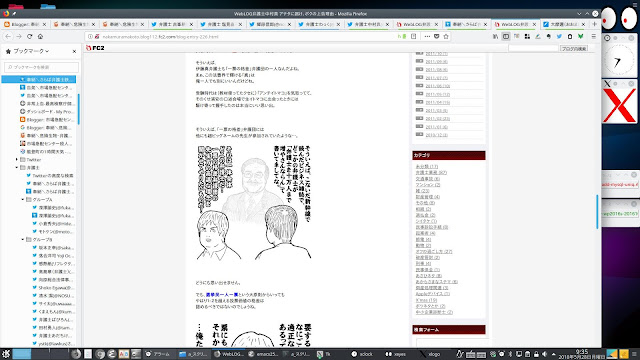Image resolution: width=640 pixels, height=360 pixels.
Task: Close the bookmarks sidebar
Action: 74,51
